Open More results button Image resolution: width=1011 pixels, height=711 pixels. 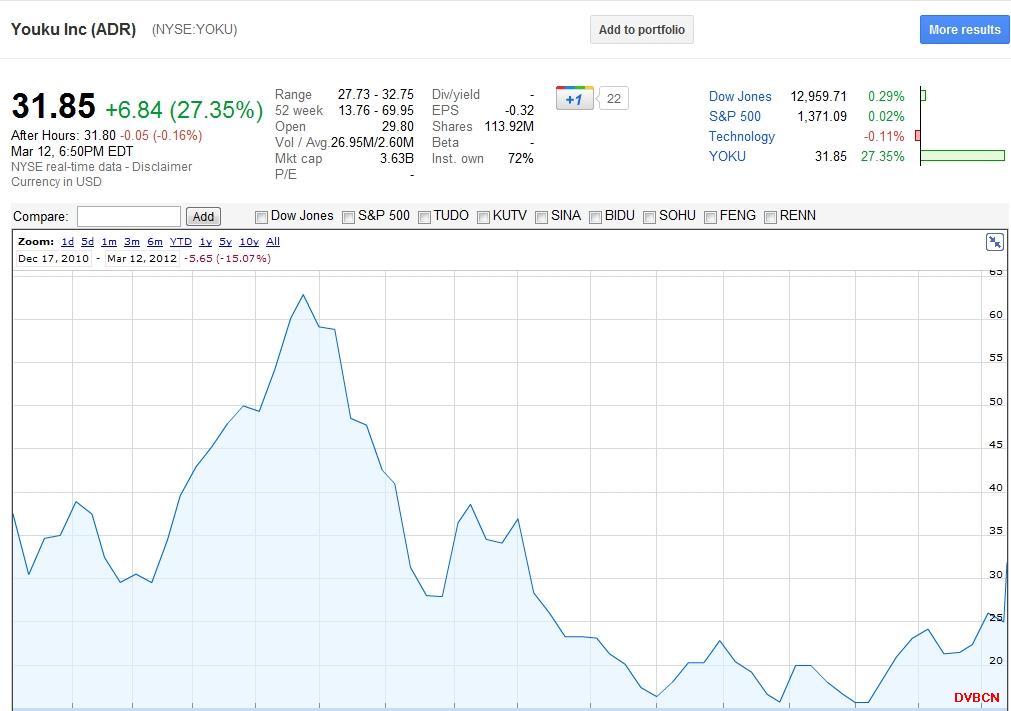click(964, 30)
